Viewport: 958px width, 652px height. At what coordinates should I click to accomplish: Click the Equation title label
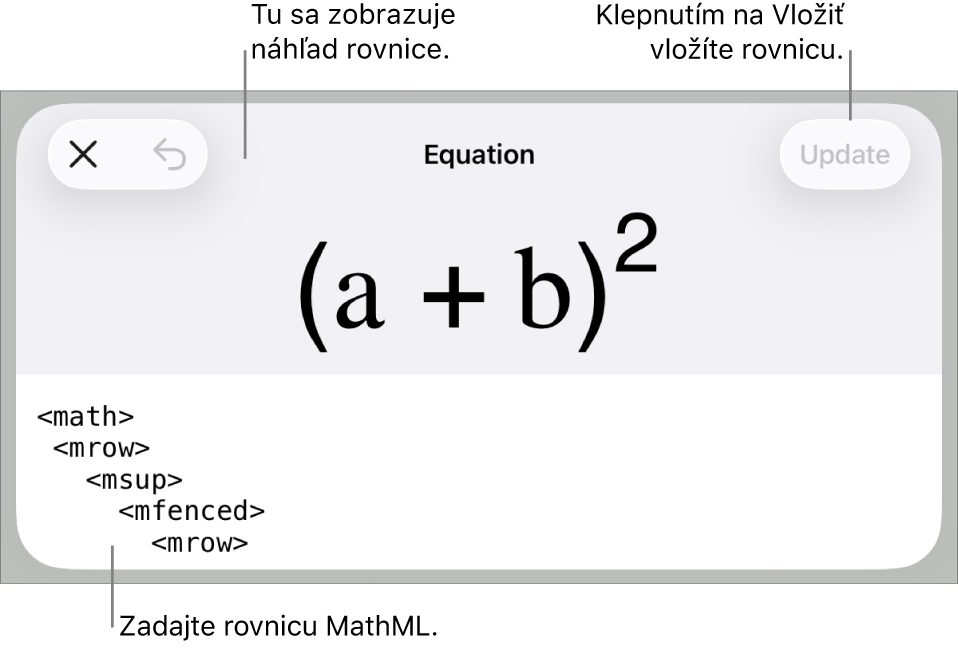point(479,155)
